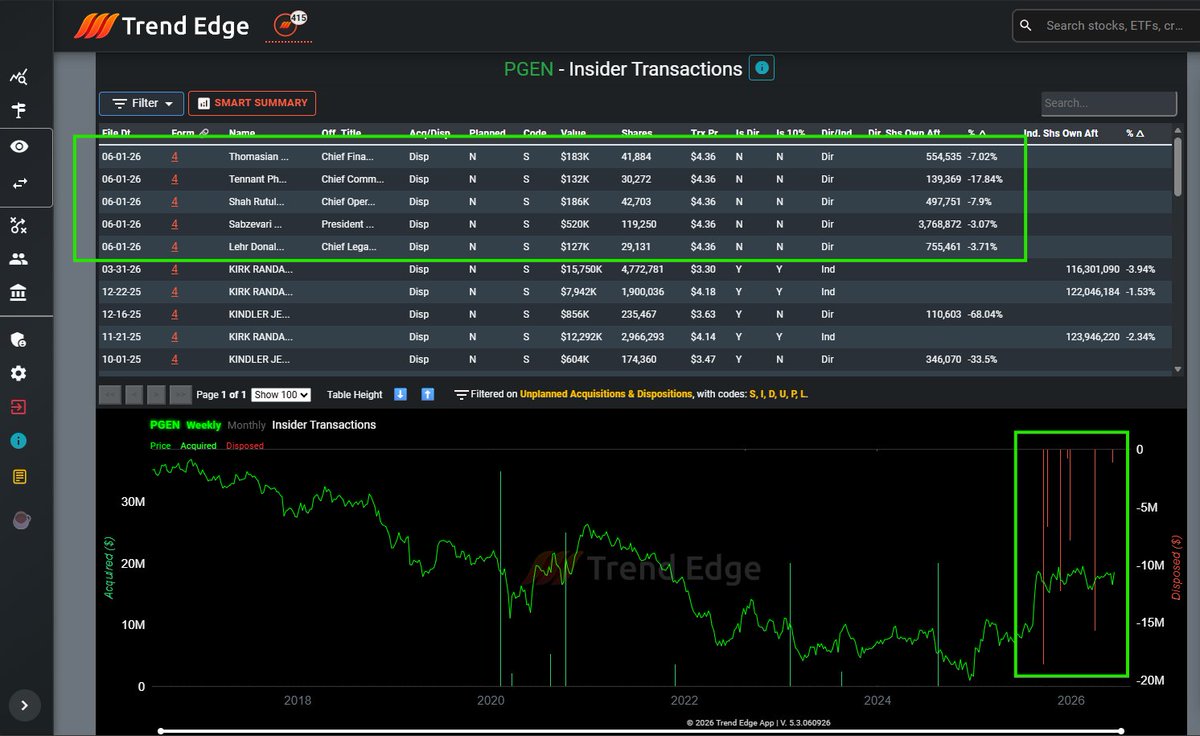Sort by Code column header
The image size is (1200, 736).
point(535,133)
